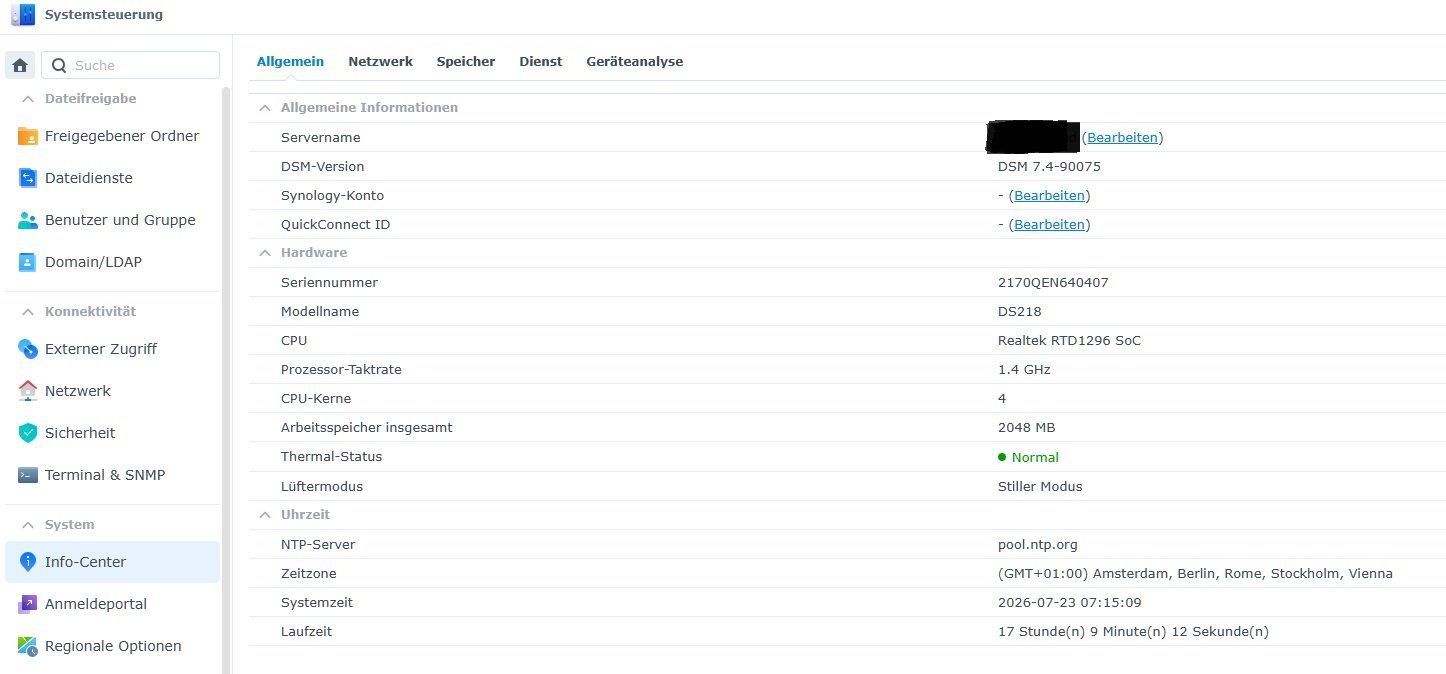1446x674 pixels.
Task: Click the Arbeitsspeicher insgesamt label
Action: point(366,427)
